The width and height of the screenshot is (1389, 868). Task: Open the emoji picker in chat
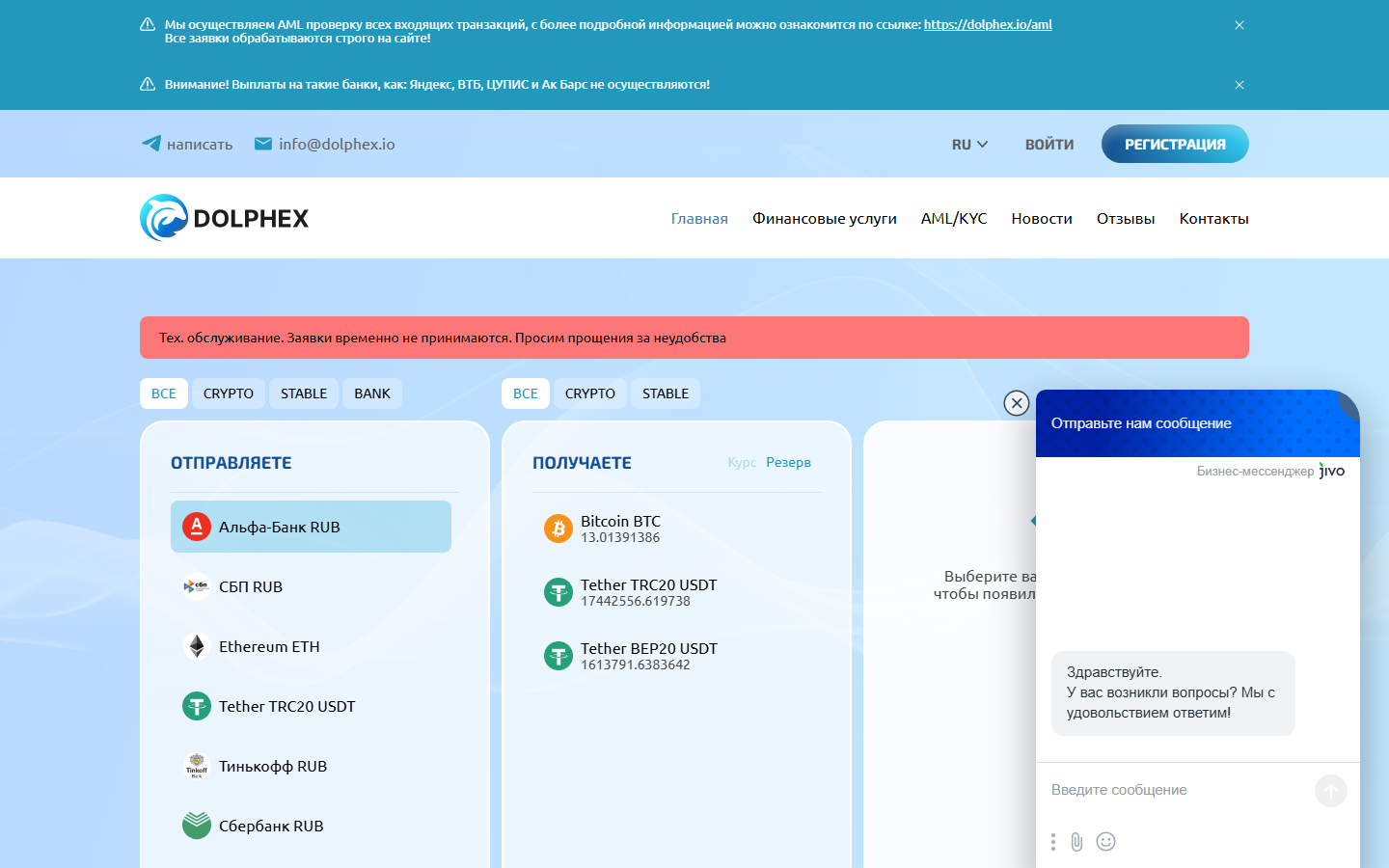(x=1106, y=842)
